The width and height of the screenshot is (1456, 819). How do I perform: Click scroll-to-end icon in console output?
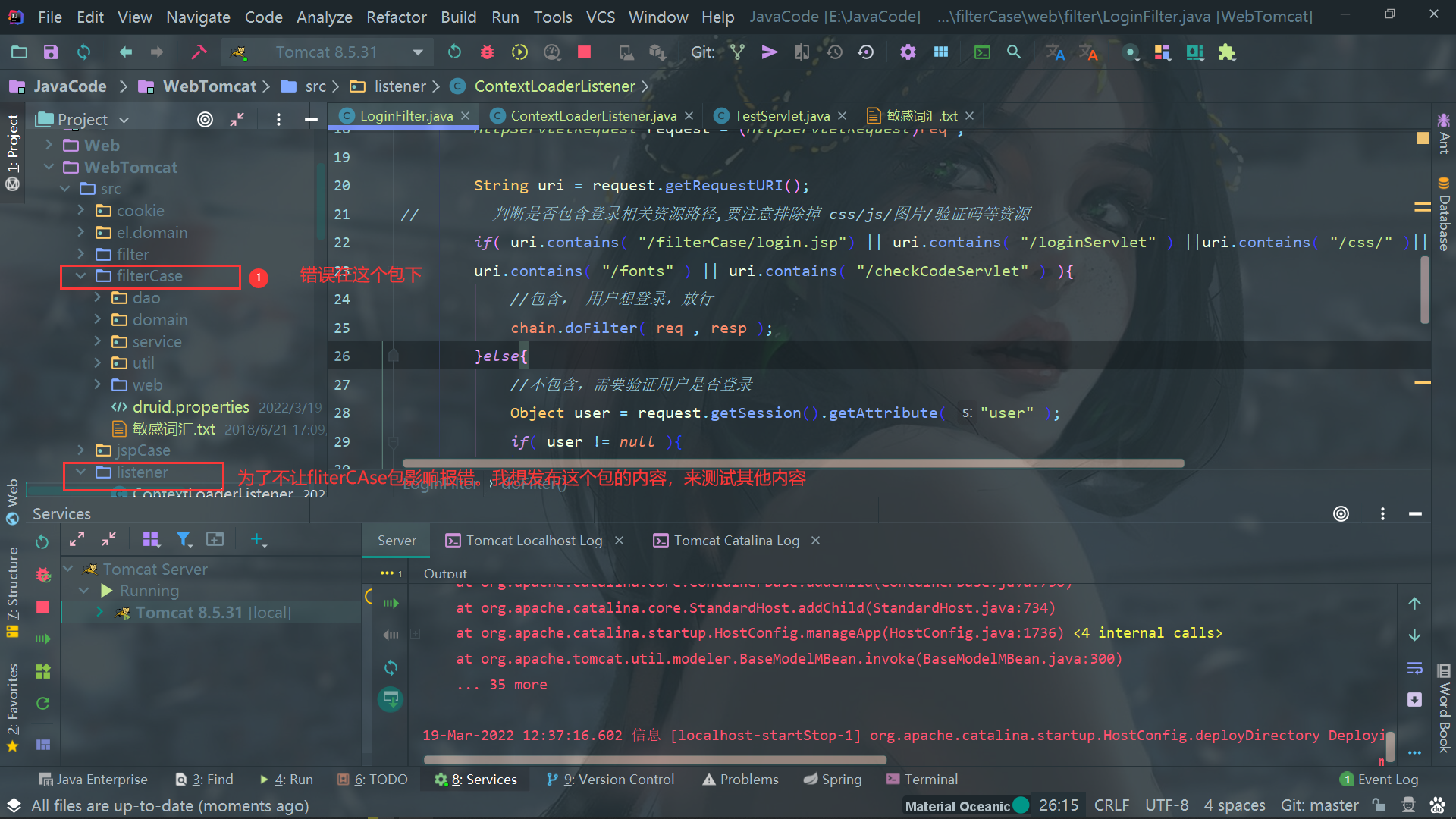pyautogui.click(x=1414, y=699)
